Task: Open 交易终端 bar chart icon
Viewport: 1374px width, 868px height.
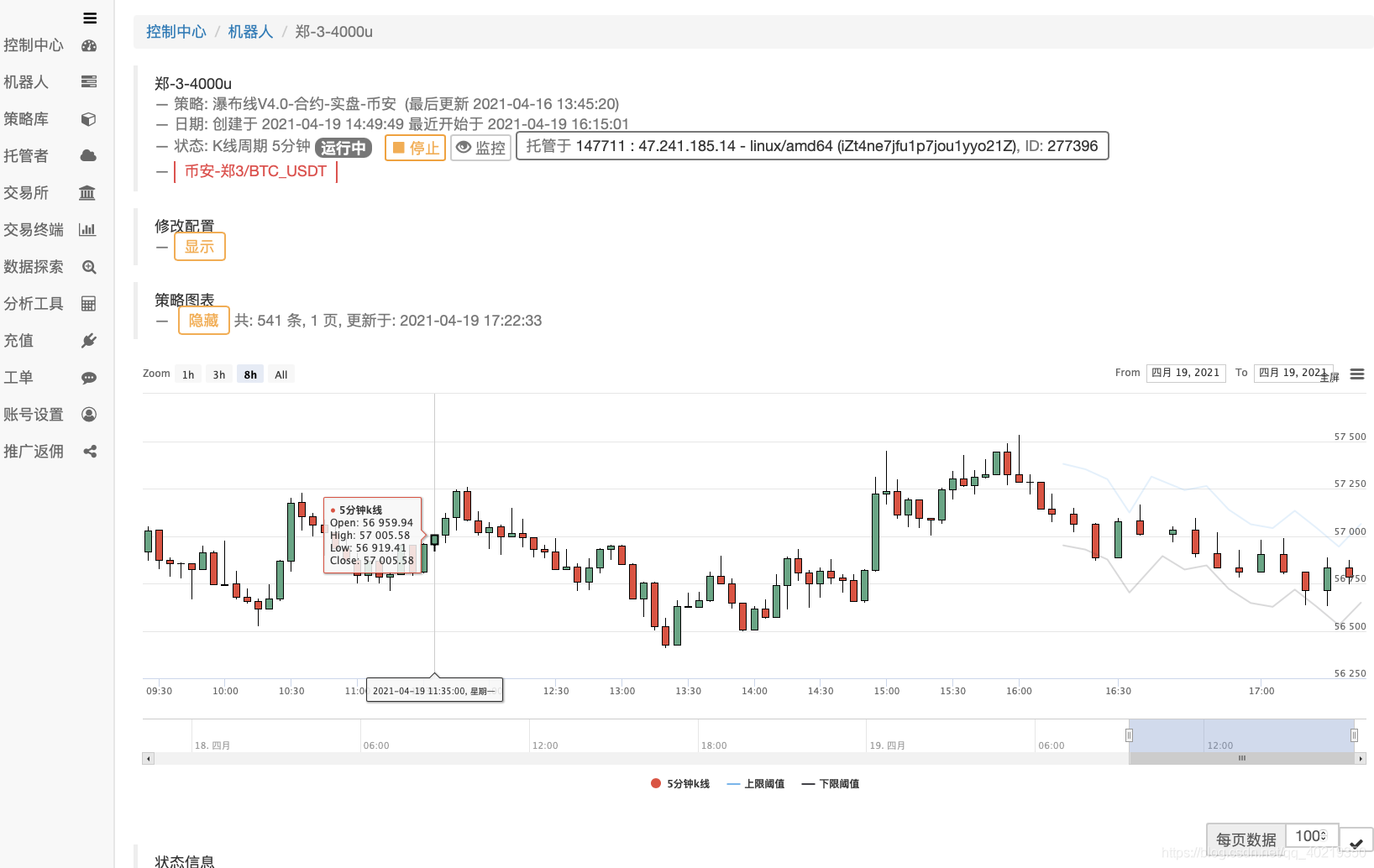Action: point(87,230)
